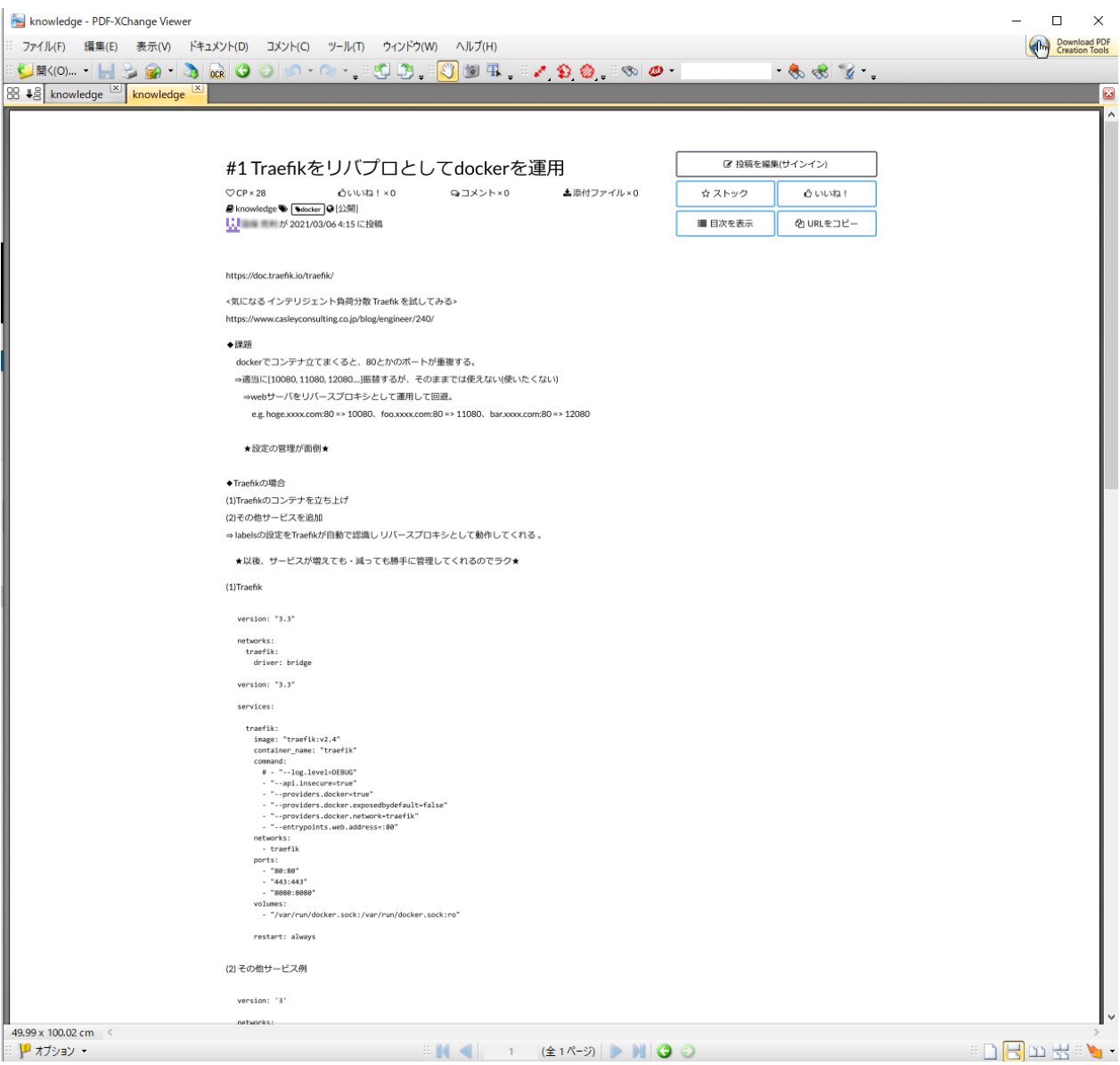Screen dimensions: 1120x1065
Task: Select the red distance measuring tool
Action: pos(540,71)
